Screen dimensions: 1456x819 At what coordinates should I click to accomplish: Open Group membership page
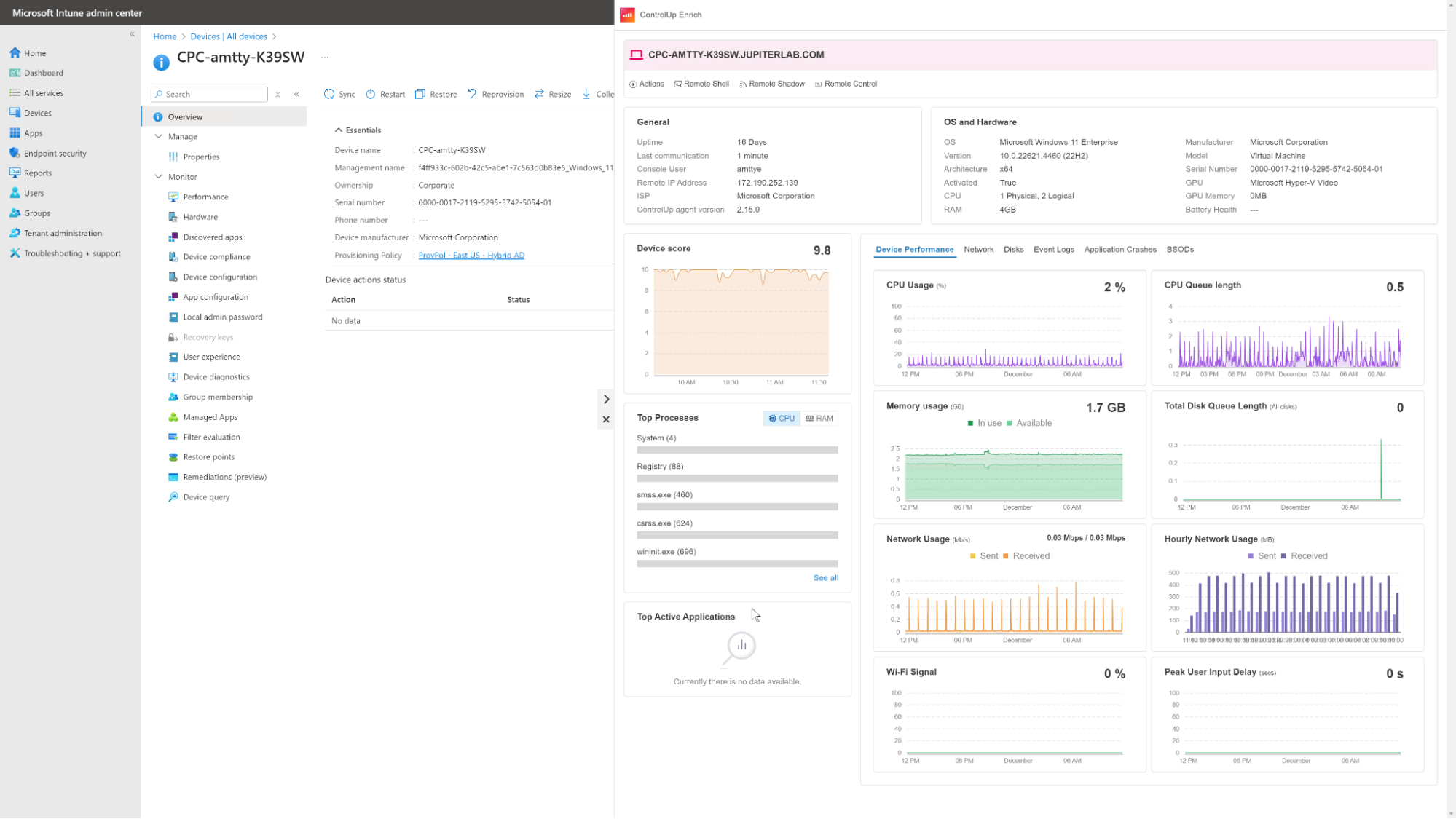(x=218, y=397)
